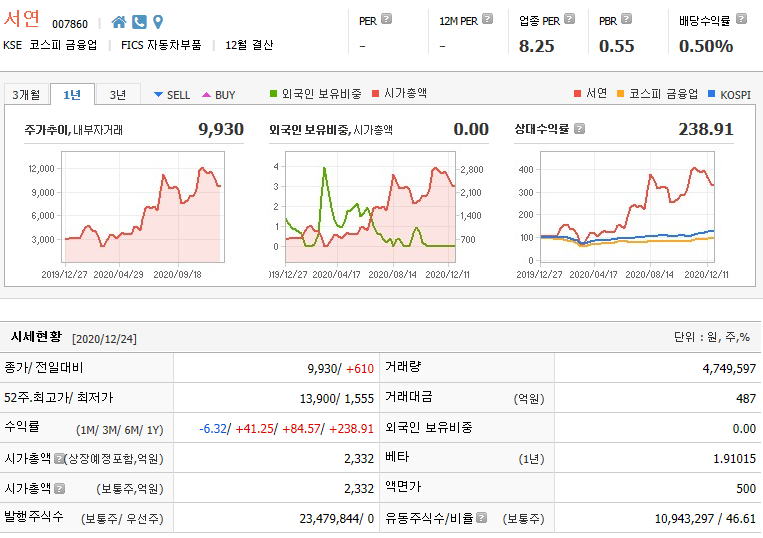Open help icon beside 시가총액 (보통주)

click(59, 488)
